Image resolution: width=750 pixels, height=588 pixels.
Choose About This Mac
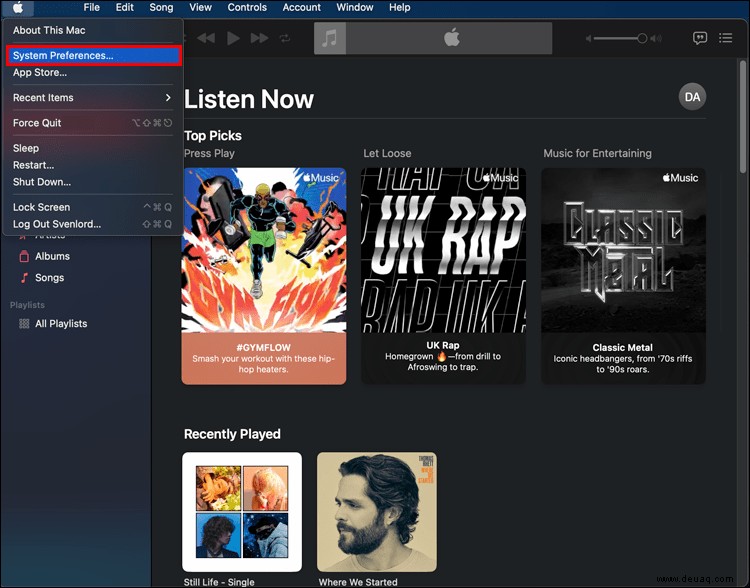coord(93,30)
